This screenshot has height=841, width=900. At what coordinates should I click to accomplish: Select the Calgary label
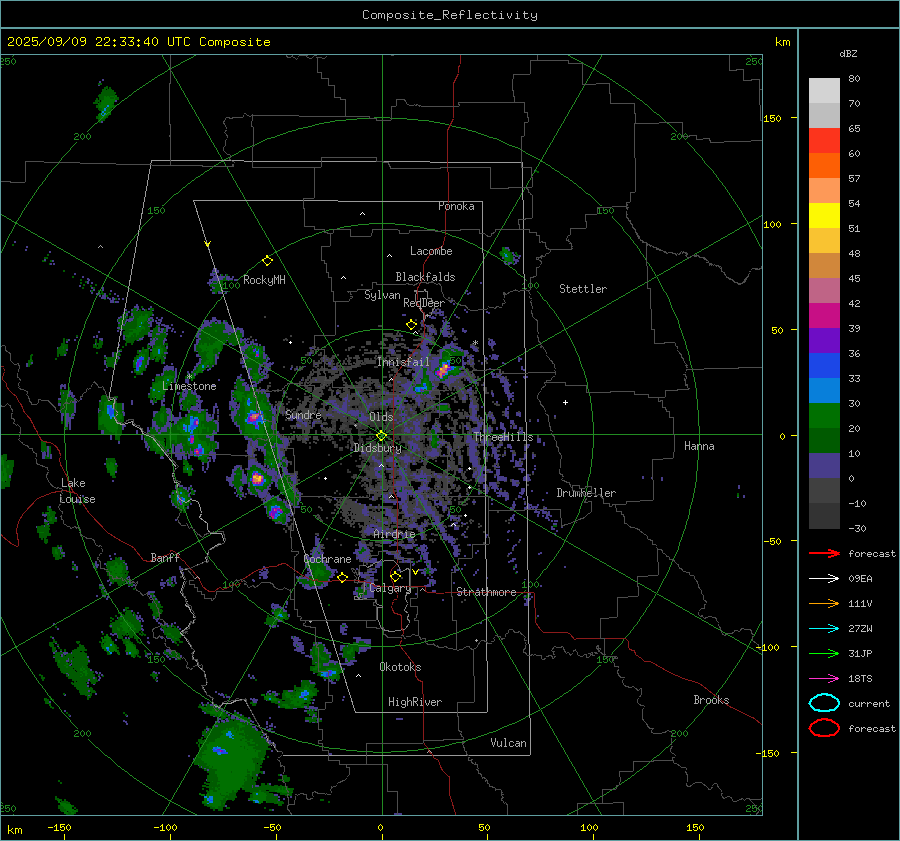click(x=390, y=588)
